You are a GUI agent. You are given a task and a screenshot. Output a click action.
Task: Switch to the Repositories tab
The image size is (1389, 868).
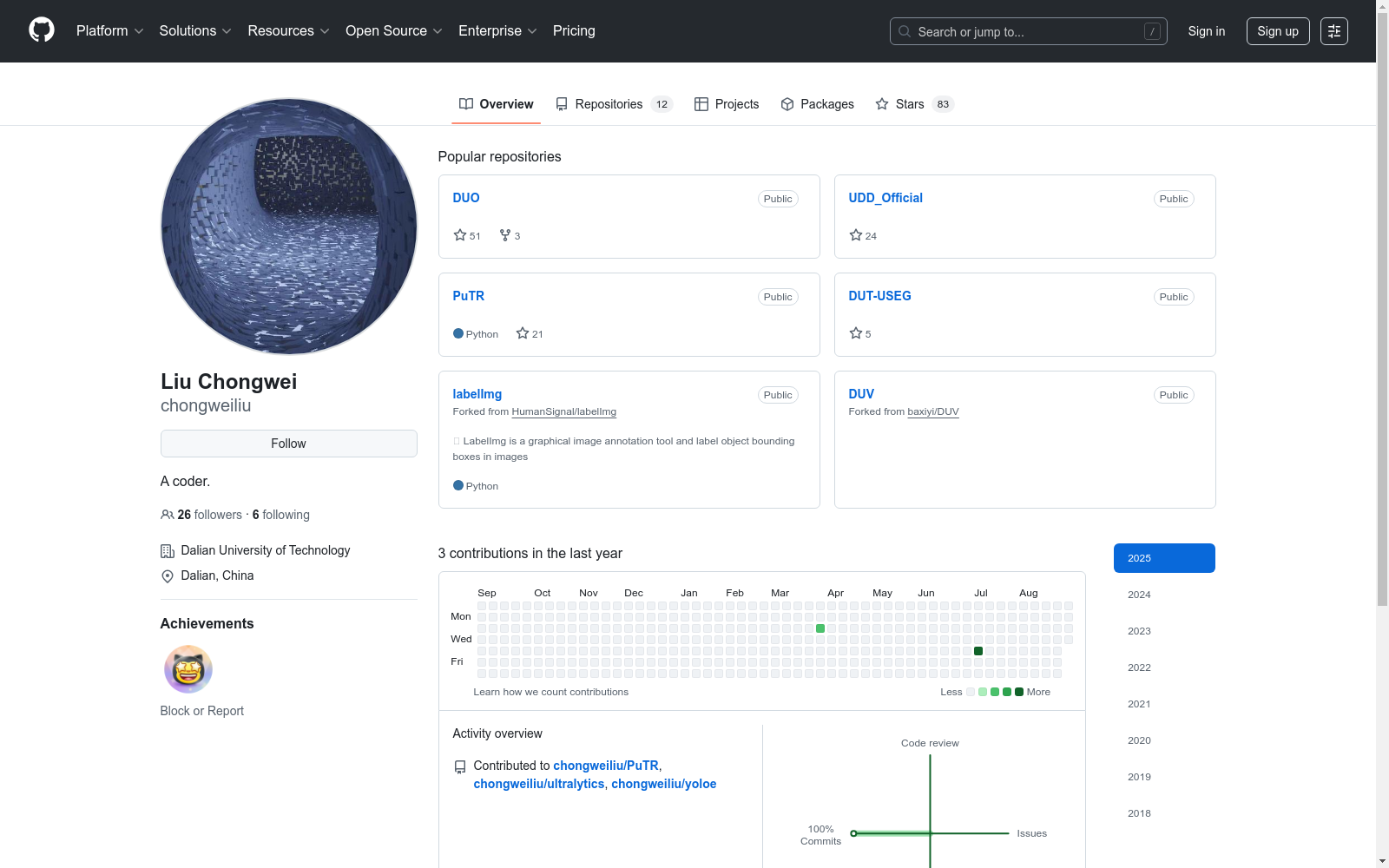(614, 104)
